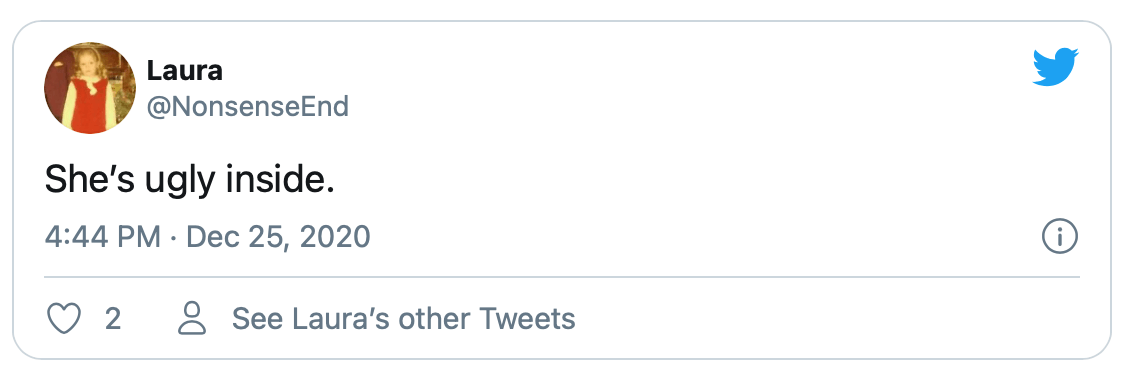
Task: Open Laura's round profile picture
Action: [90, 88]
